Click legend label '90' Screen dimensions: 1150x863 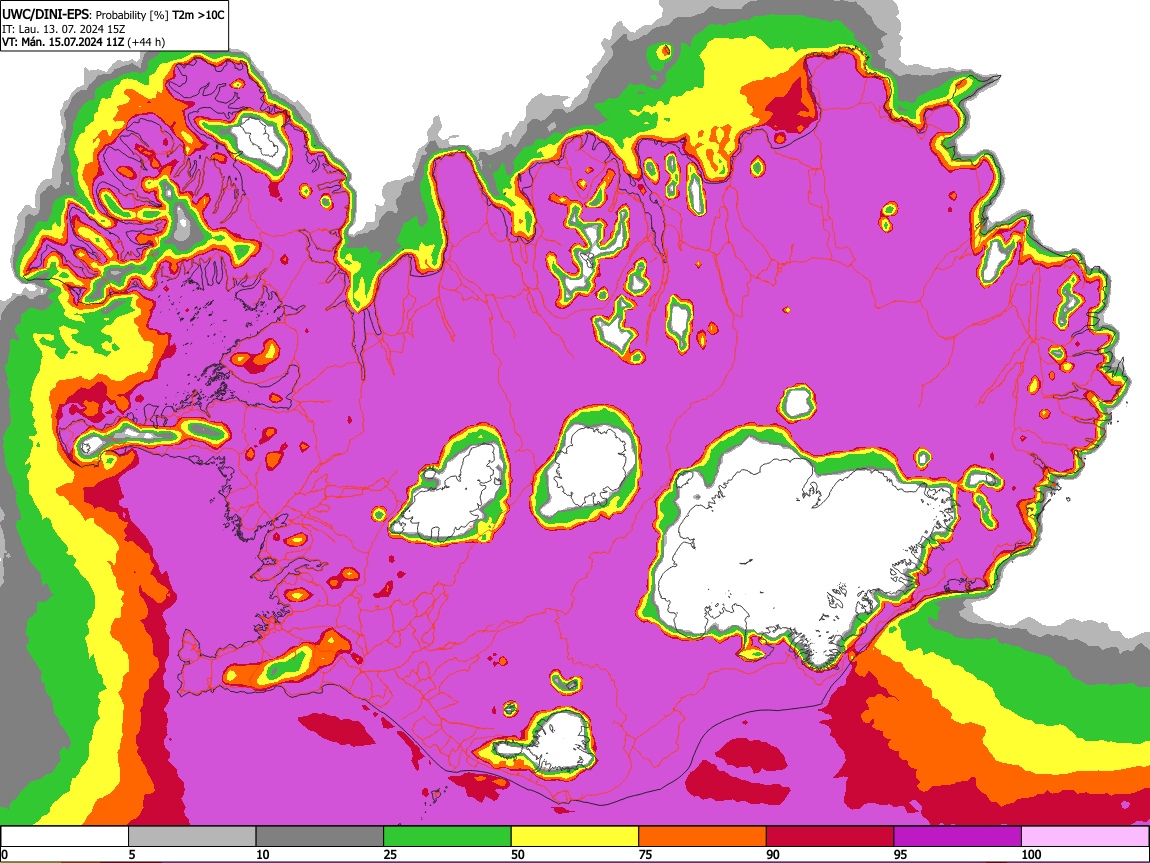pos(773,854)
